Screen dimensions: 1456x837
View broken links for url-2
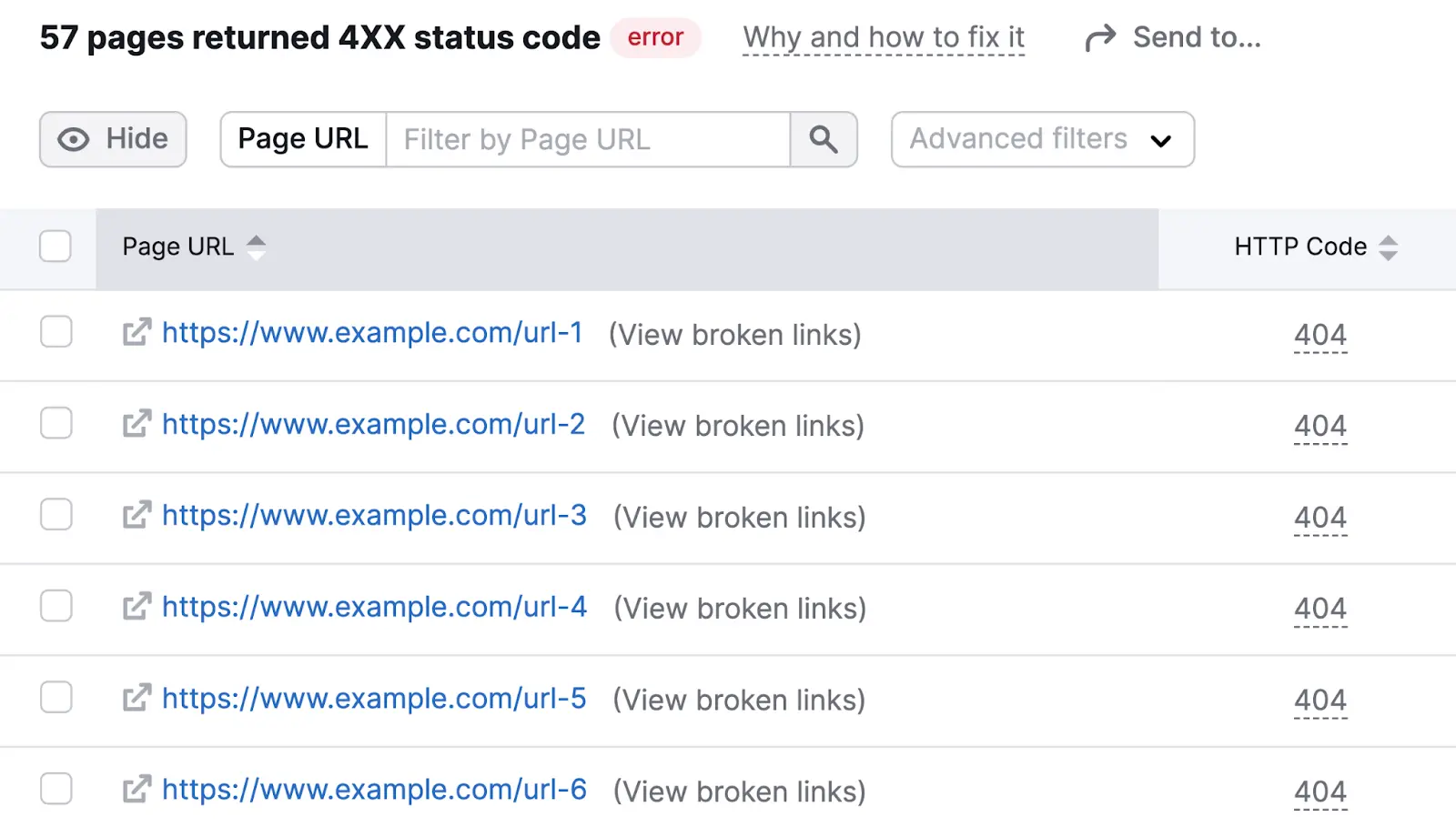click(736, 424)
